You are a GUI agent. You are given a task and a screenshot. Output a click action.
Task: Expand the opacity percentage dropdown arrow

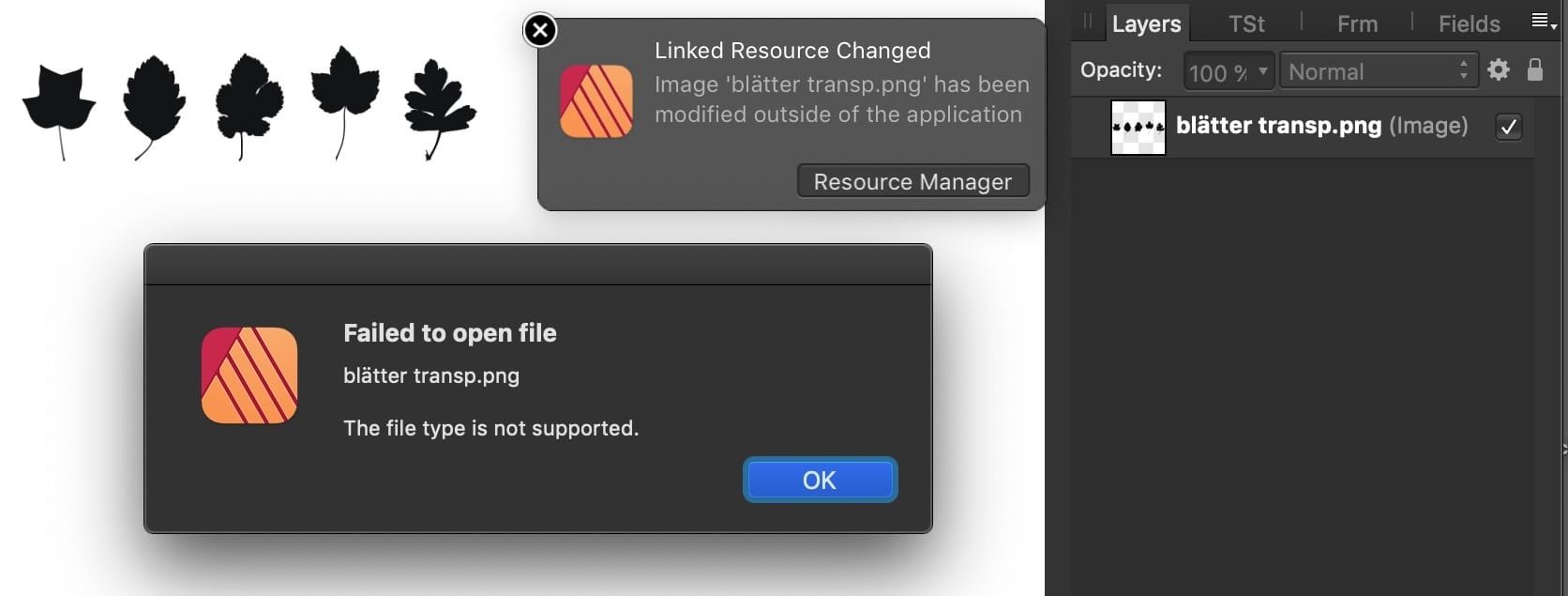coord(1263,71)
